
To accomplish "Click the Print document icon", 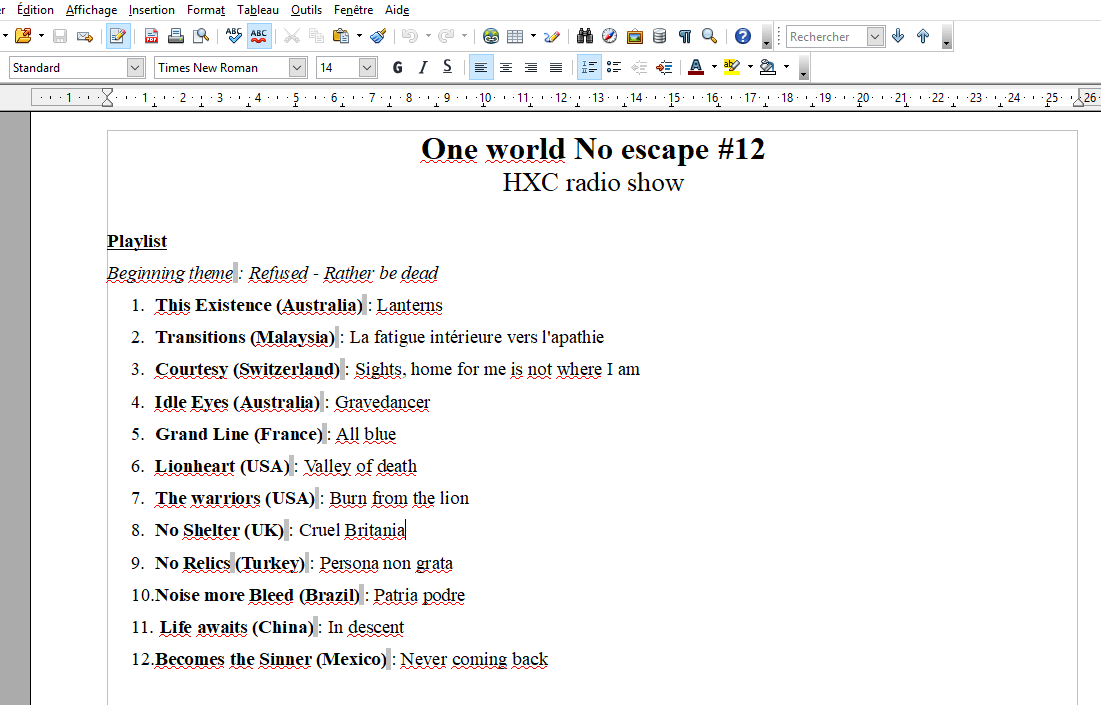I will tap(176, 36).
